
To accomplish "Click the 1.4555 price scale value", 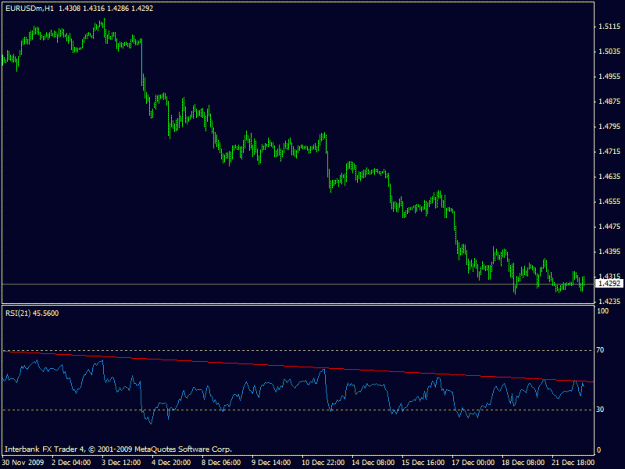I will tap(609, 202).
